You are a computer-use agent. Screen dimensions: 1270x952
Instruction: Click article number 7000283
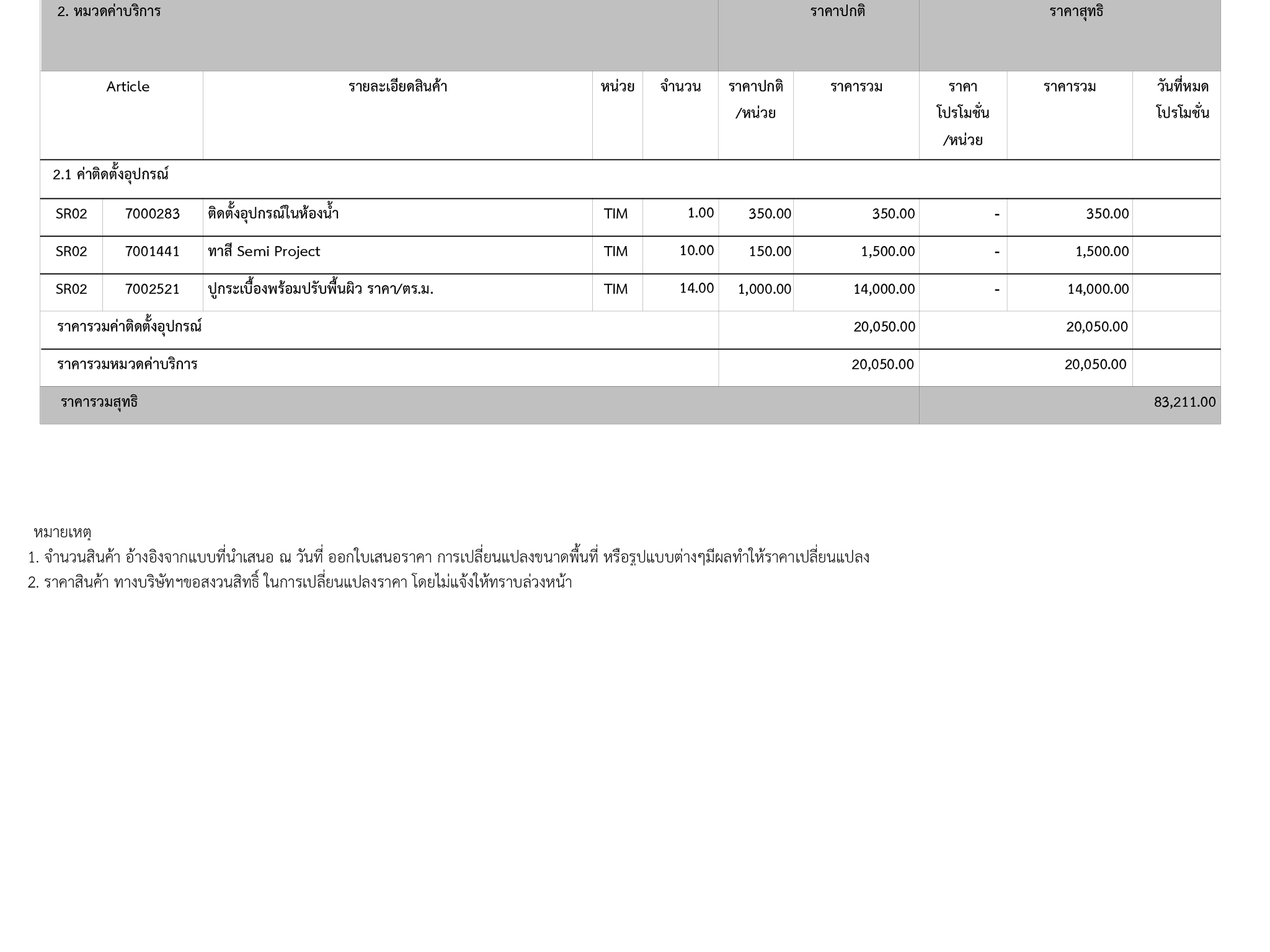click(x=152, y=214)
